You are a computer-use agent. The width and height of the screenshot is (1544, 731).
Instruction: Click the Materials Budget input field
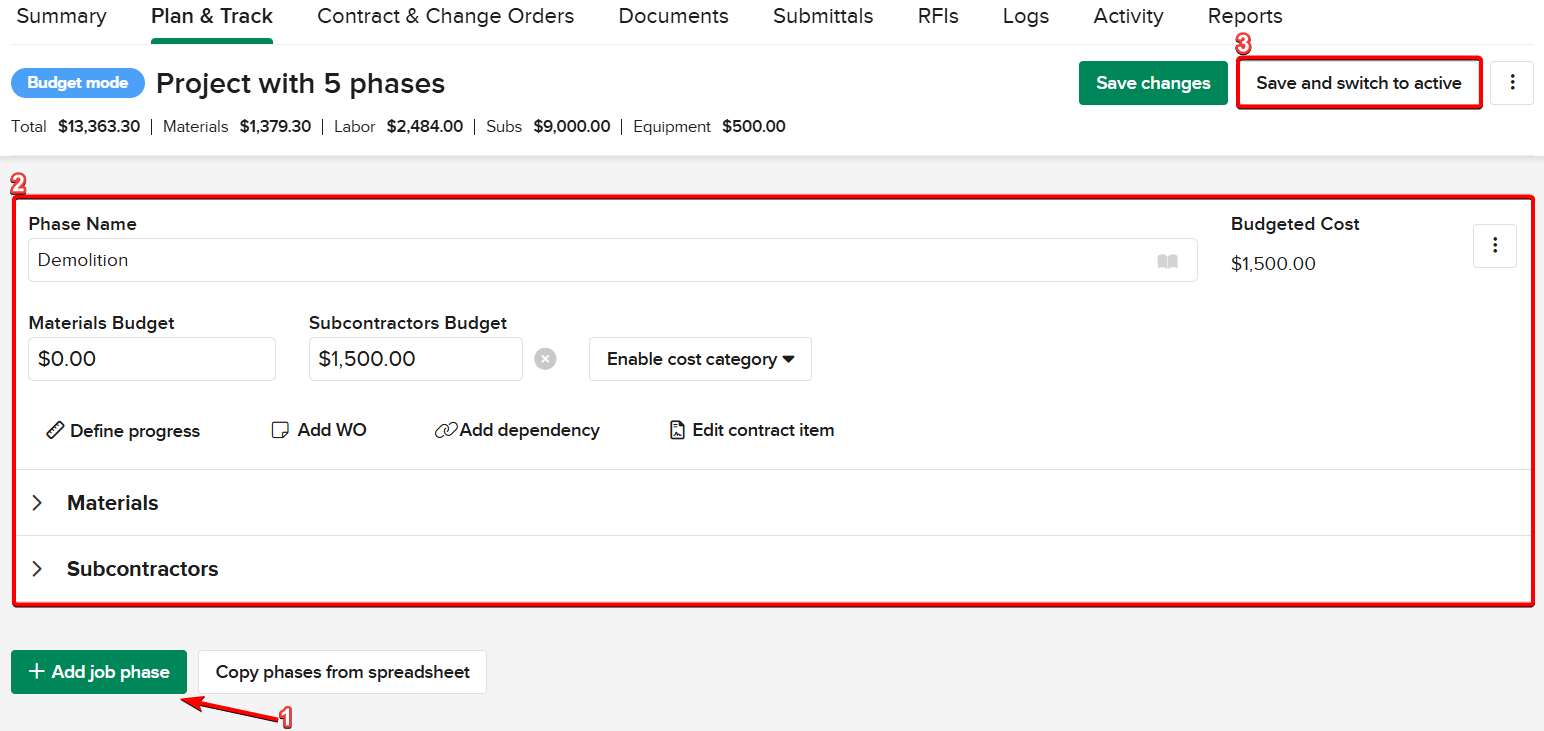pyautogui.click(x=151, y=359)
